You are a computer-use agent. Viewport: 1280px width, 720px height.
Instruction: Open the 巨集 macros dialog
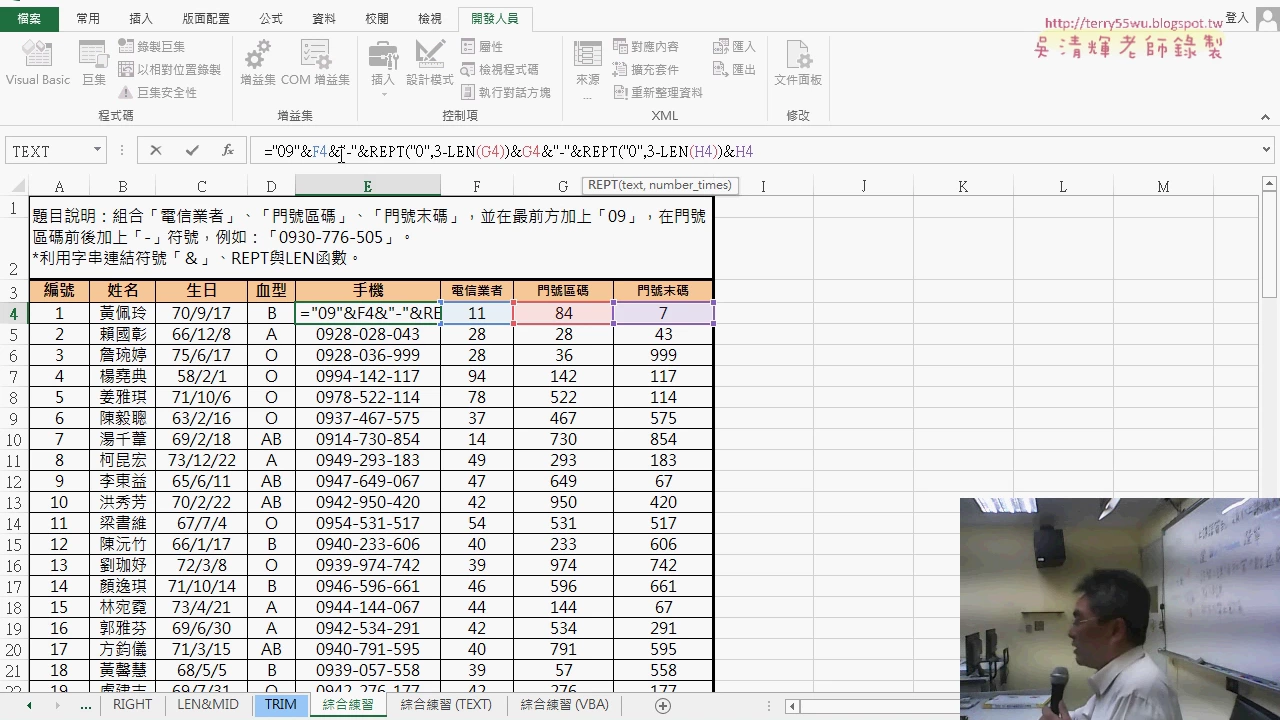[x=94, y=64]
